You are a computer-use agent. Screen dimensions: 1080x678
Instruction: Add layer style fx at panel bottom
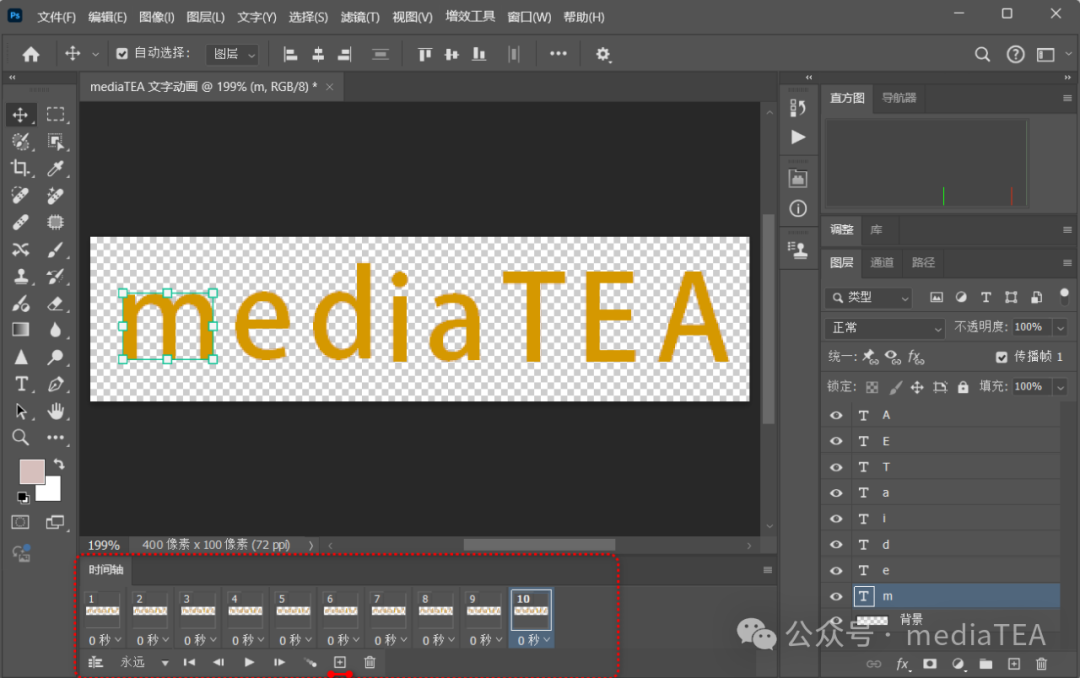pos(902,664)
